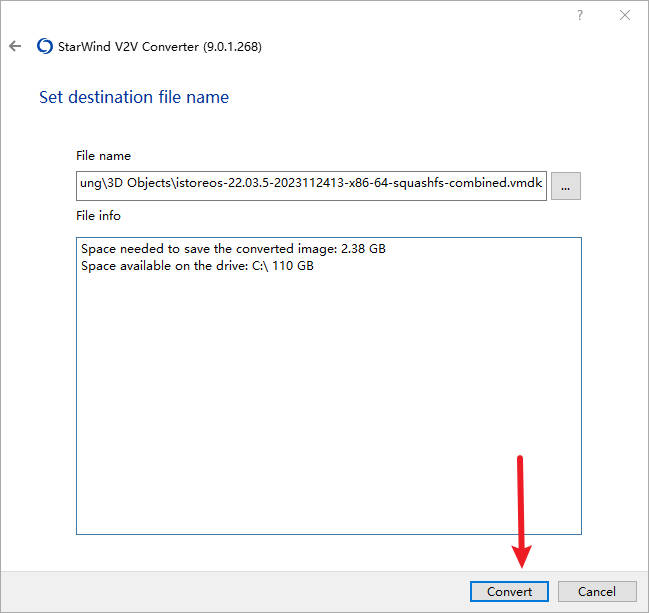Close the converter window
This screenshot has width=649, height=613.
(x=625, y=15)
